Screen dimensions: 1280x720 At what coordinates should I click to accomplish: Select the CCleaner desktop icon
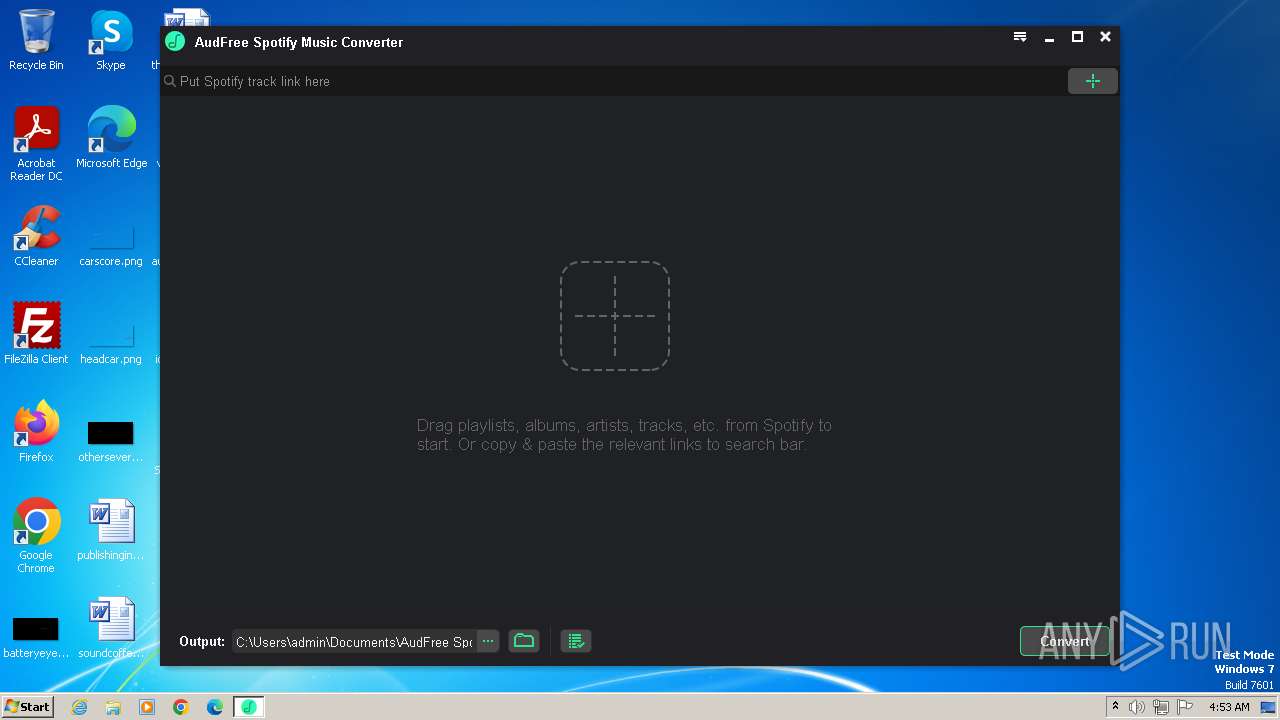[36, 236]
